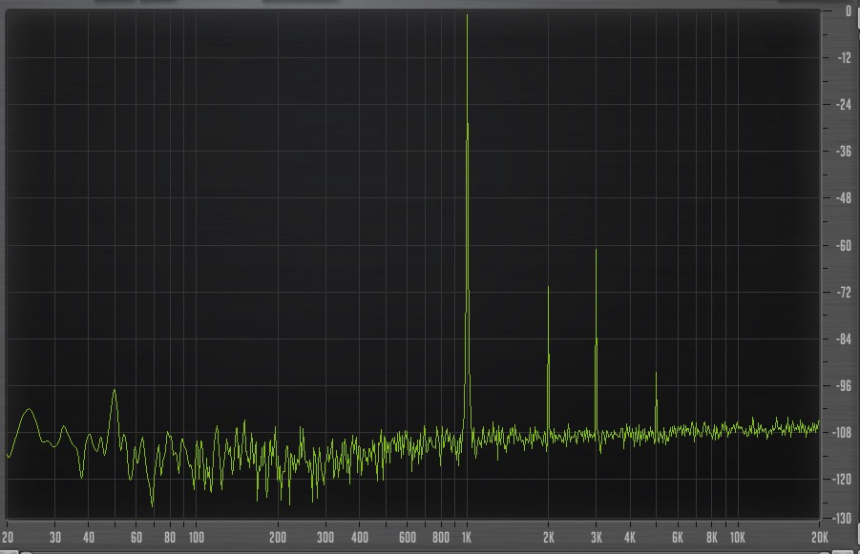Select the -60 dB level scale label

coord(843,246)
